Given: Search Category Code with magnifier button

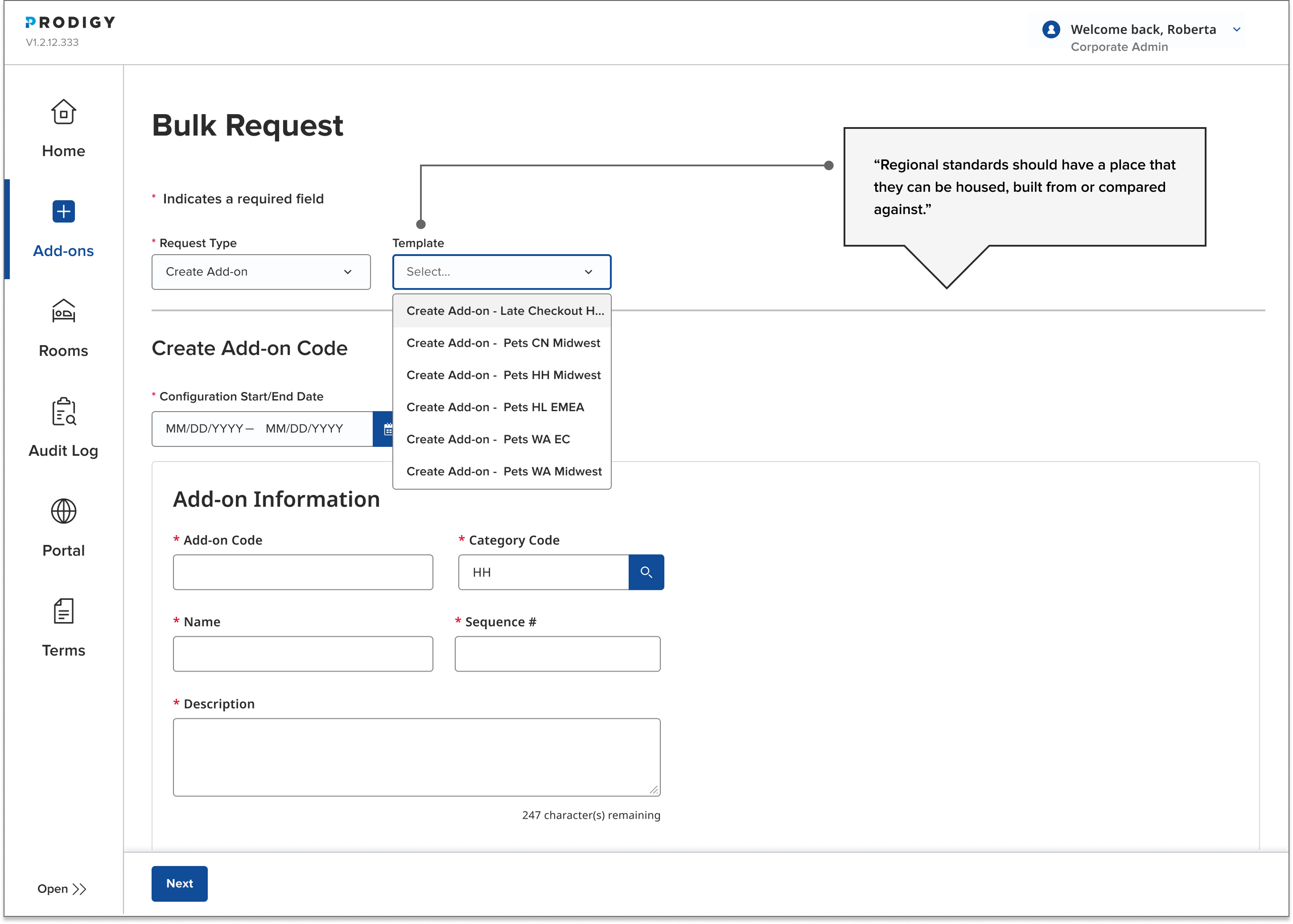Looking at the screenshot, I should coord(646,572).
